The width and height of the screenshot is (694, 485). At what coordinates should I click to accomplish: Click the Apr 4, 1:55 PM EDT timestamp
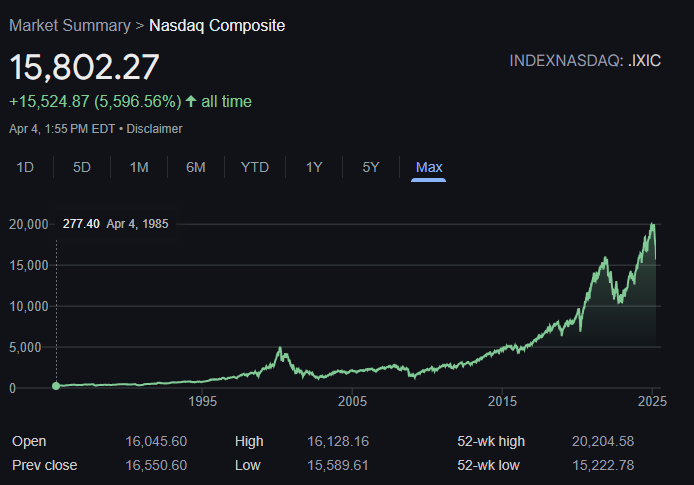(62, 129)
